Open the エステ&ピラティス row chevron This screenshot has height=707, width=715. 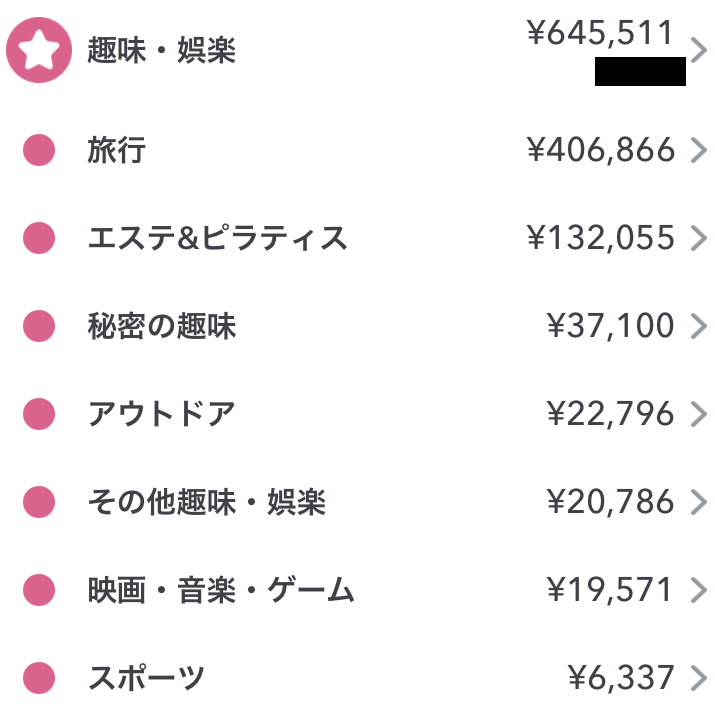click(699, 238)
